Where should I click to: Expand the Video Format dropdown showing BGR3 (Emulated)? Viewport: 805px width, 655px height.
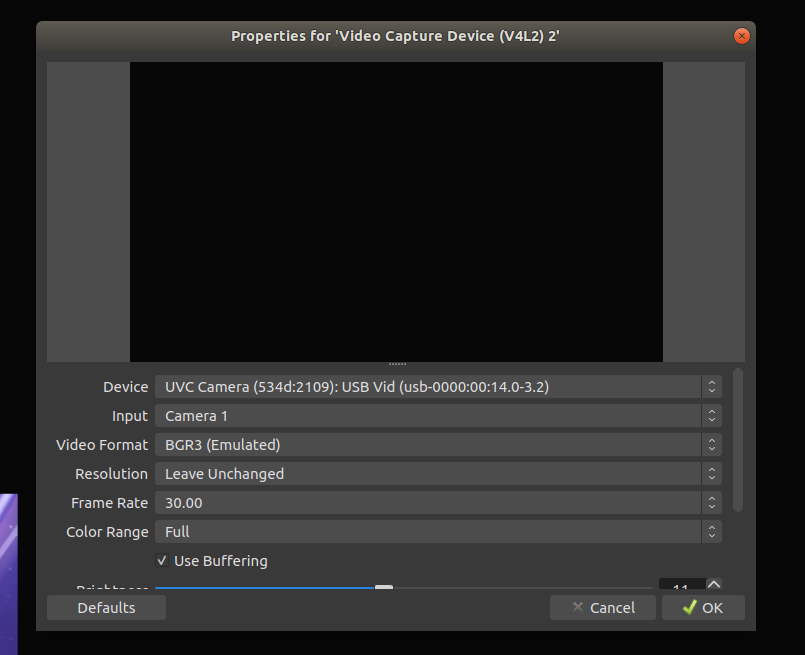(x=438, y=445)
